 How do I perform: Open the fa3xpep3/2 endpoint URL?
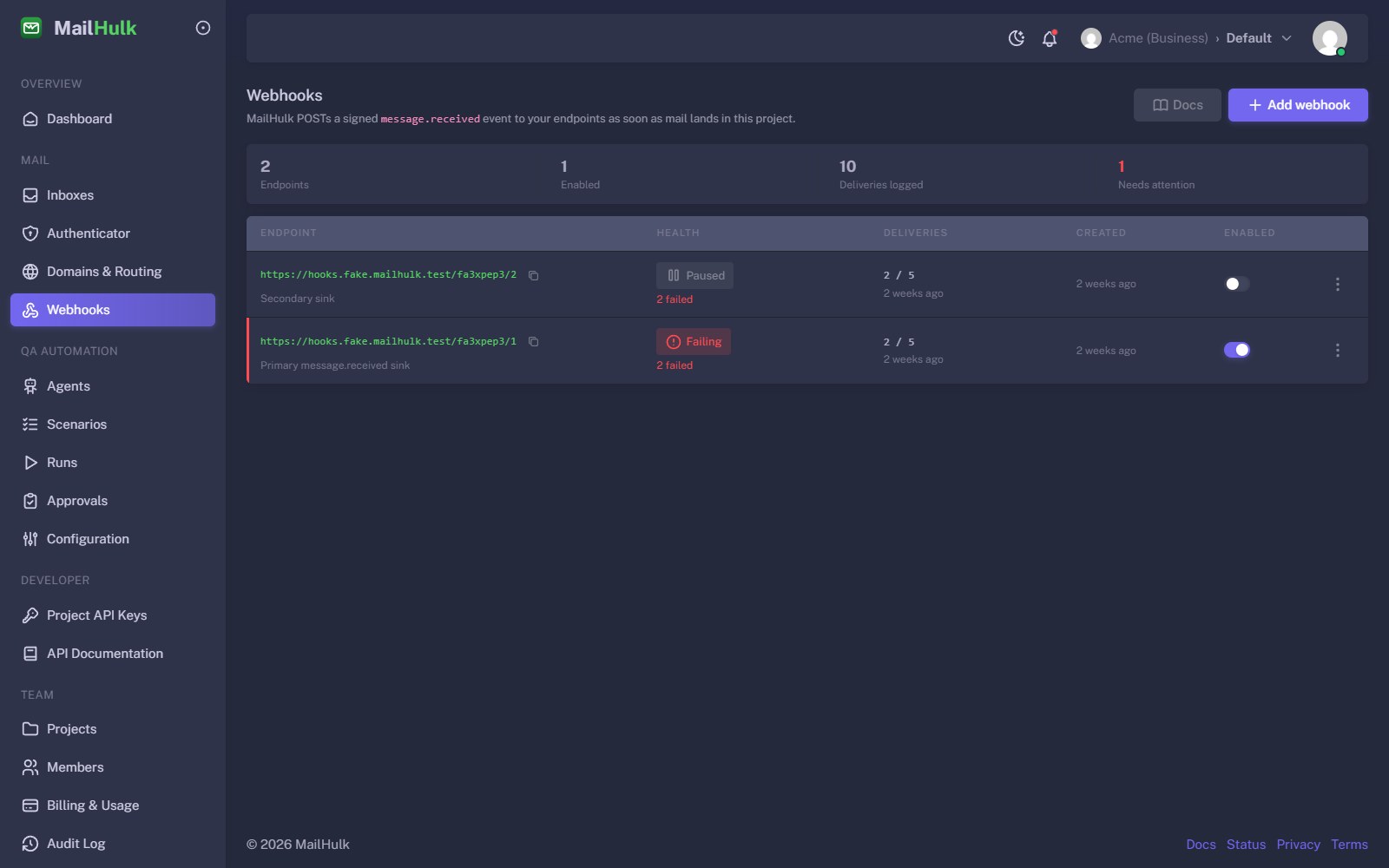[388, 274]
